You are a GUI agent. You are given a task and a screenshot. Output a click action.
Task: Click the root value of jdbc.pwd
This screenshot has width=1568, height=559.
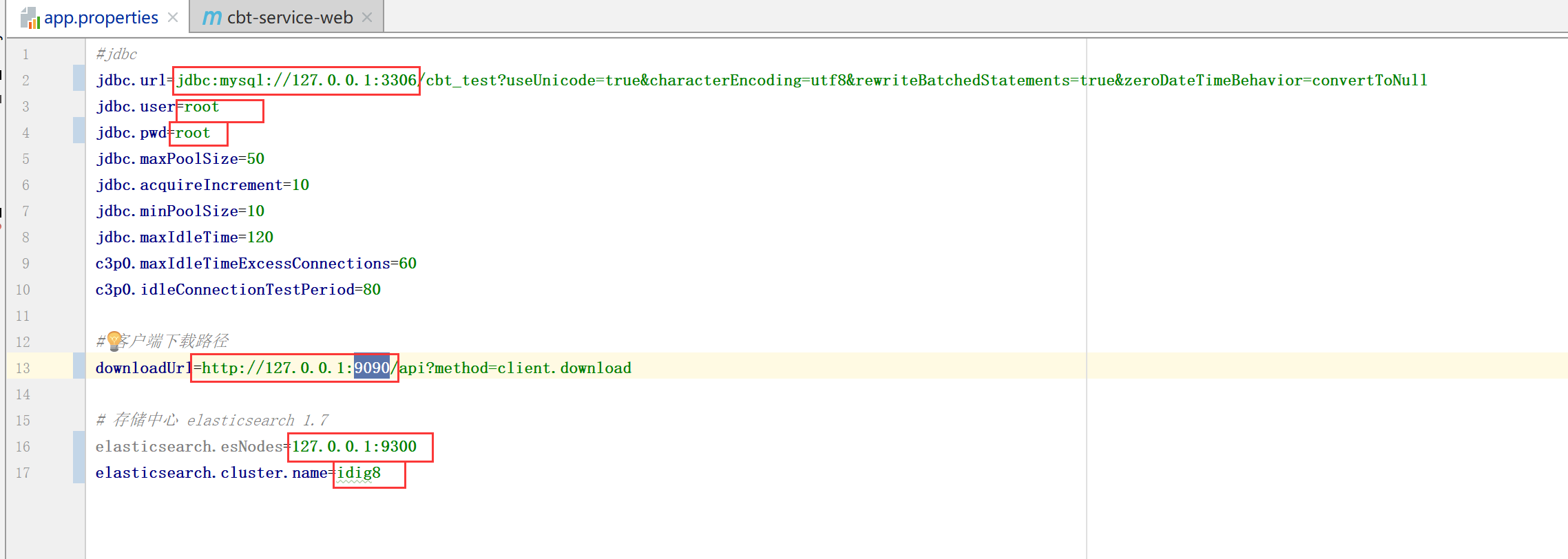(193, 133)
